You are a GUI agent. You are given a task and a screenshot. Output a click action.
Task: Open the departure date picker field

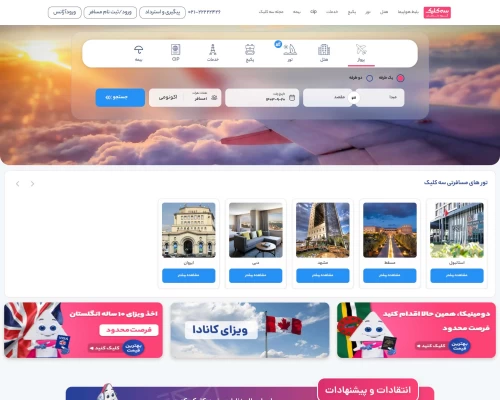pyautogui.click(x=262, y=98)
